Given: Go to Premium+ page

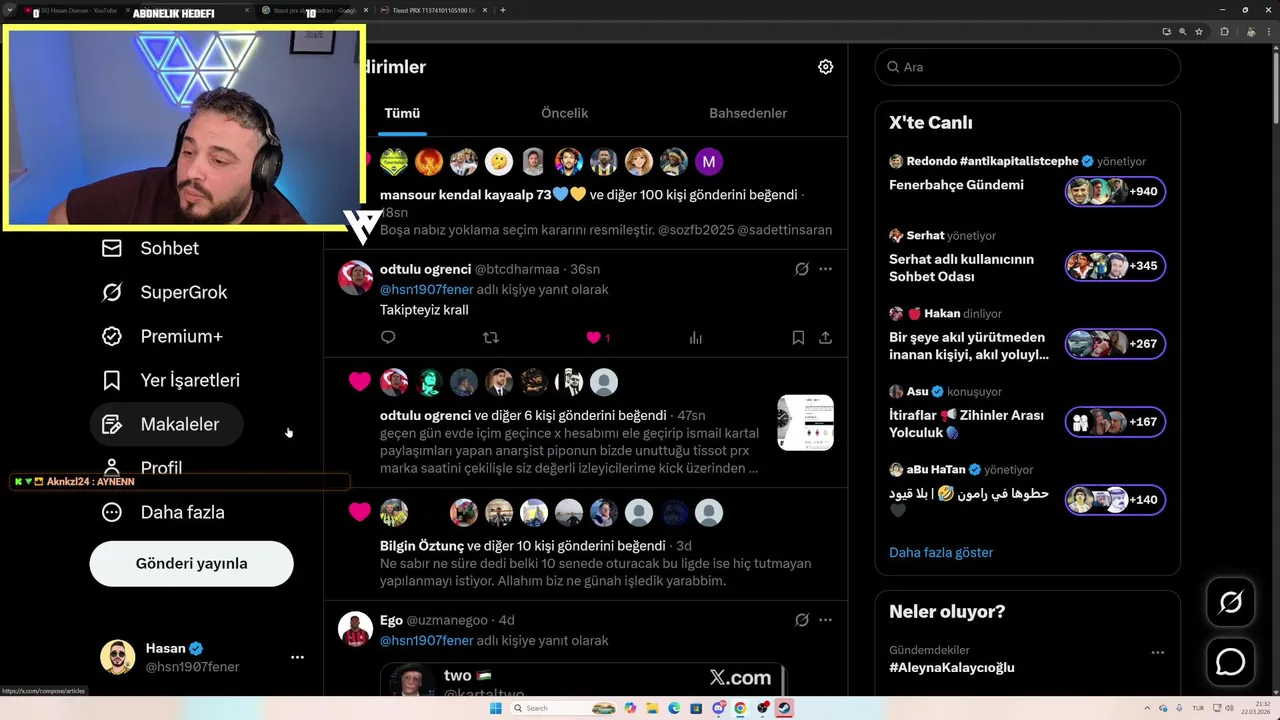Looking at the screenshot, I should [162, 336].
